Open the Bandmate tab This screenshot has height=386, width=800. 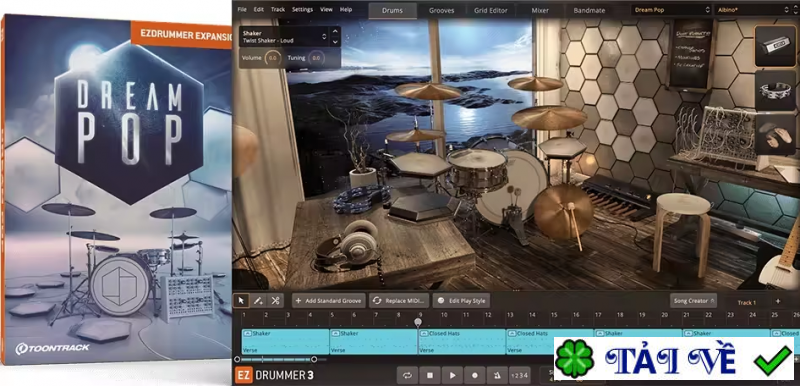pyautogui.click(x=589, y=10)
